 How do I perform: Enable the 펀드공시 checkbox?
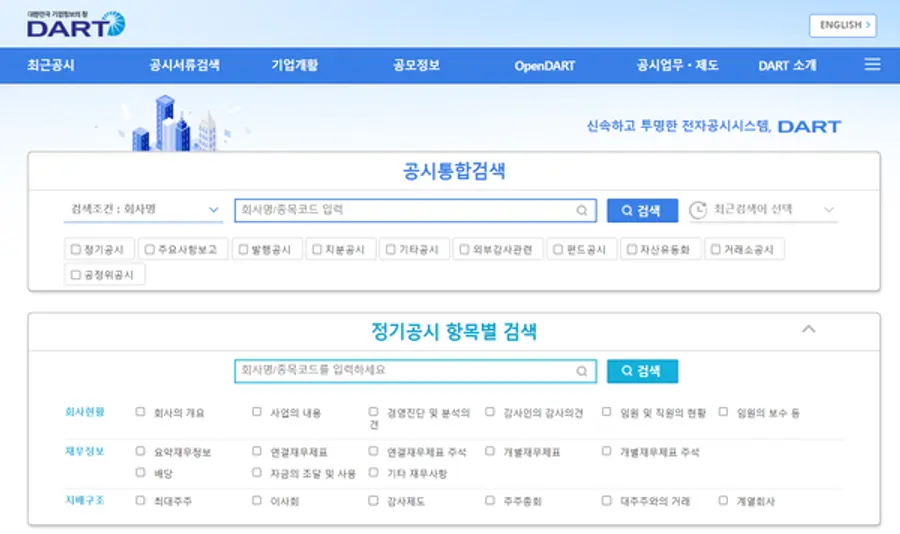tap(557, 249)
